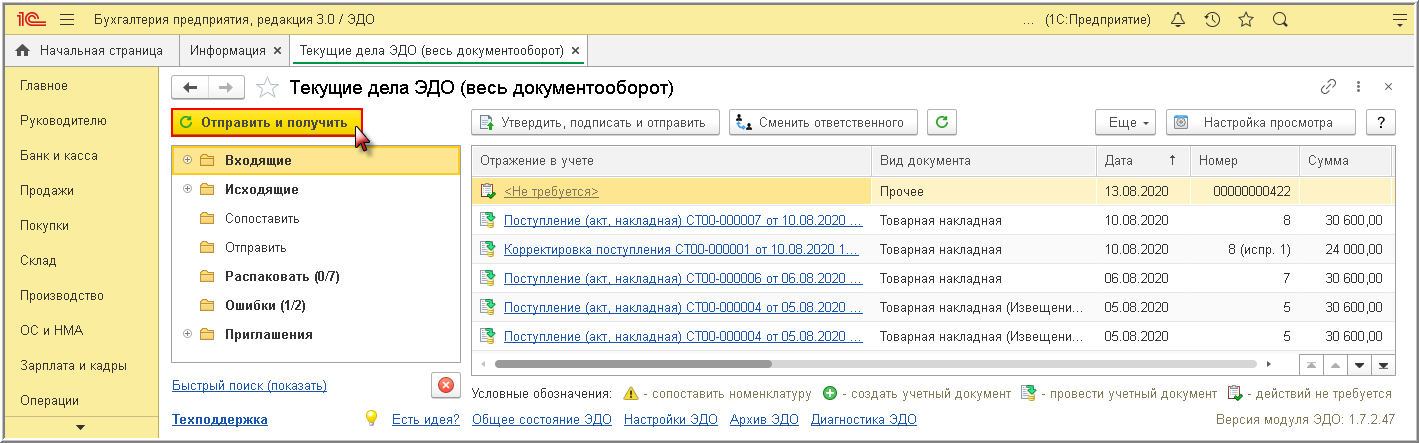The width and height of the screenshot is (1419, 443).
Task: Click the green refresh icon button
Action: [942, 123]
